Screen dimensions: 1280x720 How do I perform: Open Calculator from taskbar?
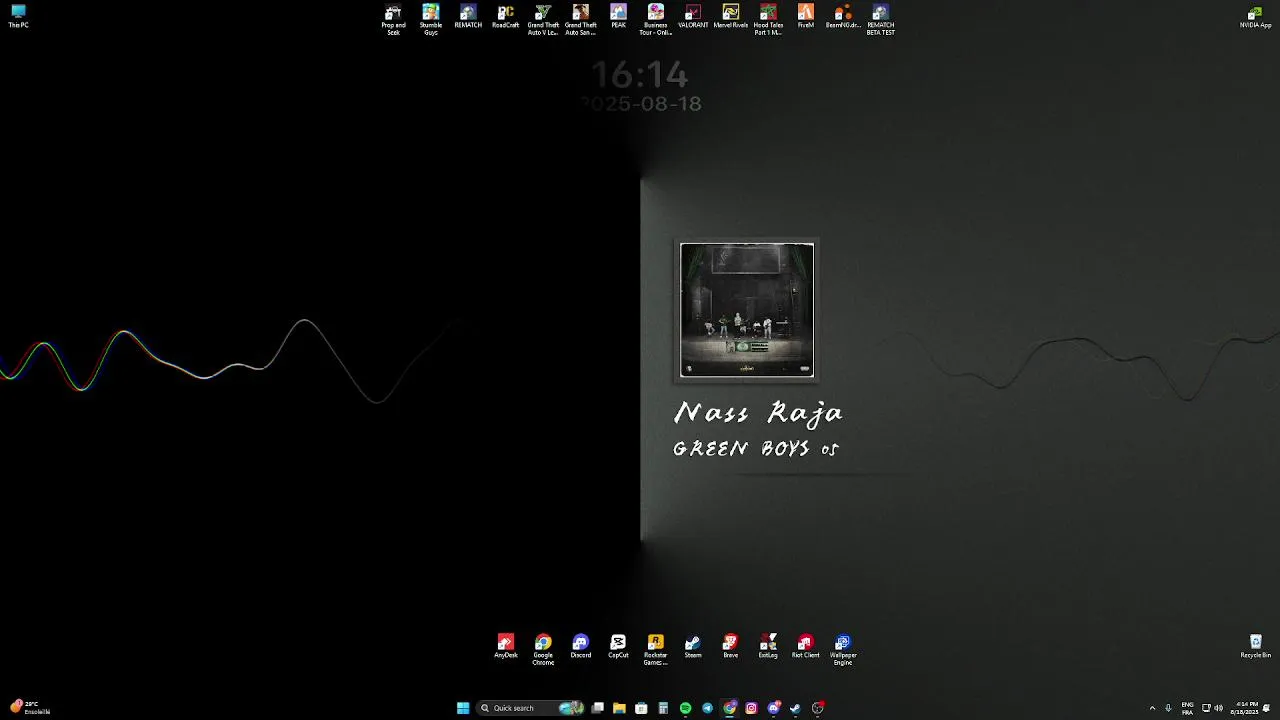(663, 708)
